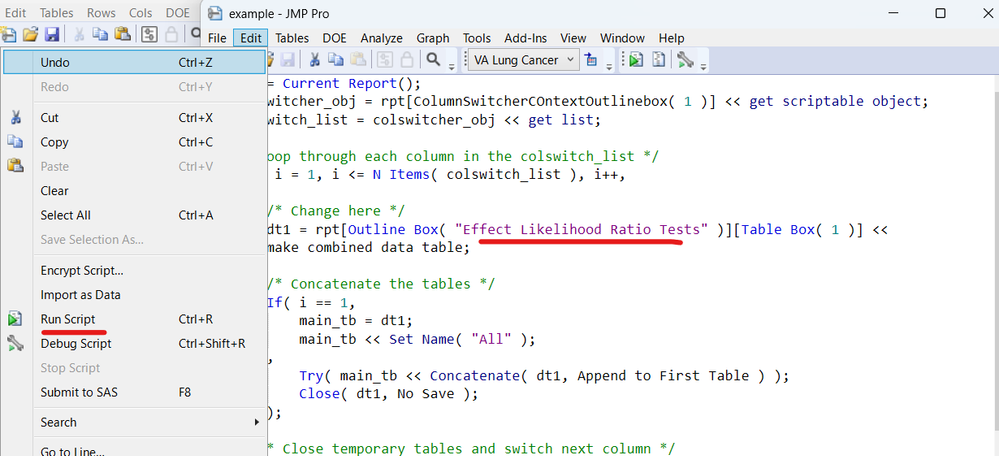Close the open Edit menu via Edit tab
The height and width of the screenshot is (456, 999).
[x=250, y=38]
